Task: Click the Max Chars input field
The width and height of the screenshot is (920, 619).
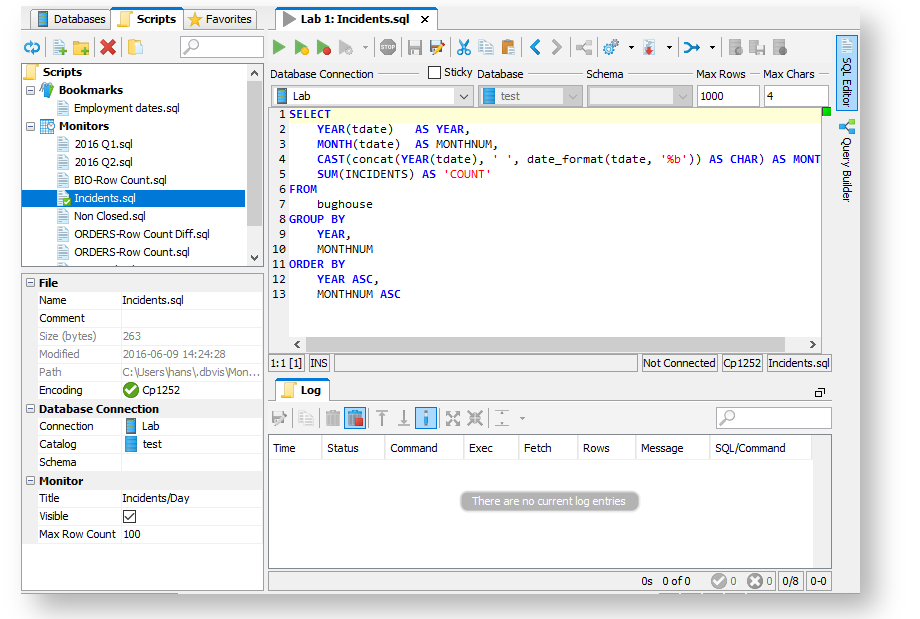Action: pyautogui.click(x=796, y=96)
